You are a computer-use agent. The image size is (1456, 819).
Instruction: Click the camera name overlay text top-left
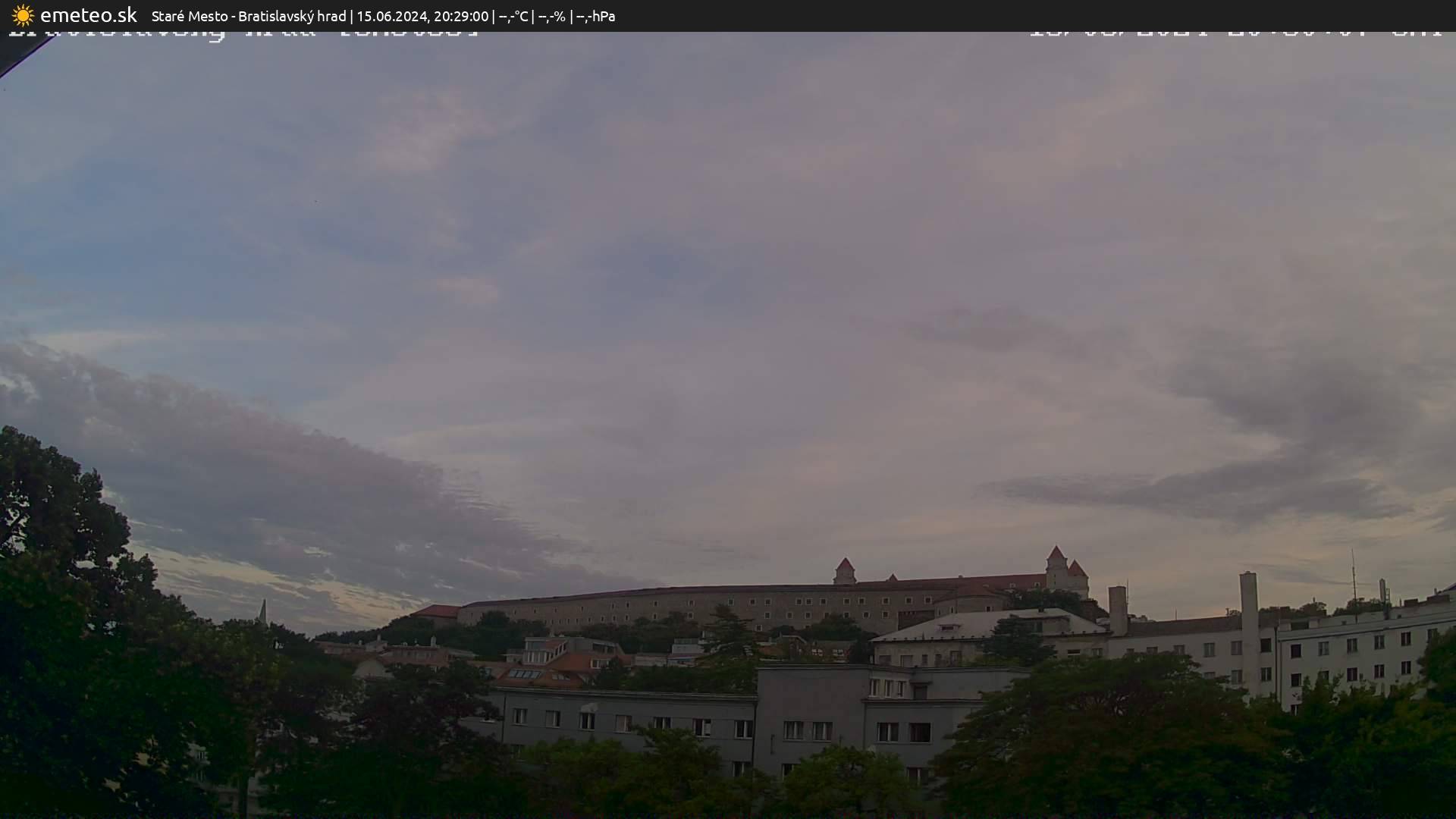pos(243,35)
